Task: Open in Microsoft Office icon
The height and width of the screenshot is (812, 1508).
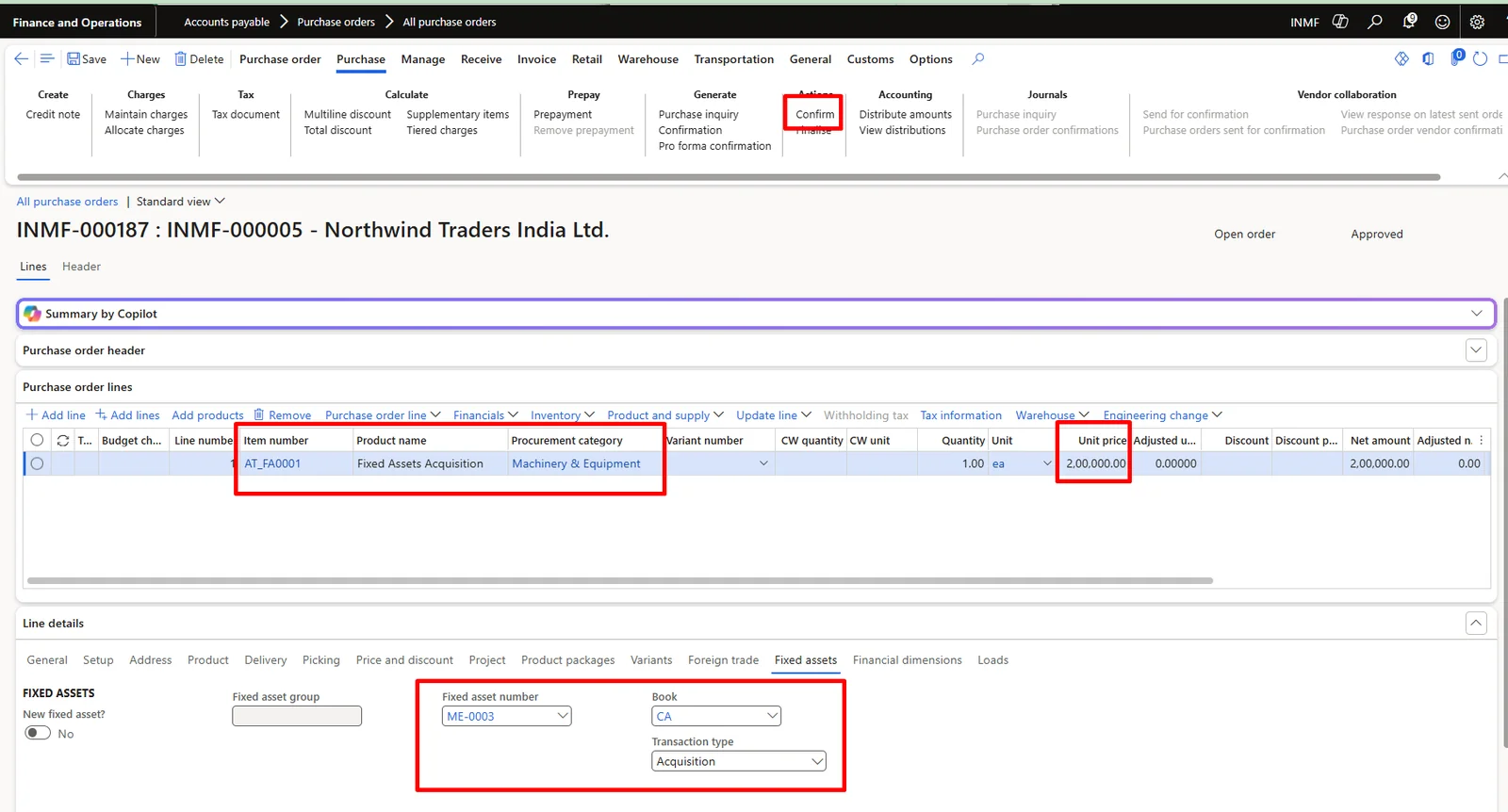Action: click(x=1429, y=59)
